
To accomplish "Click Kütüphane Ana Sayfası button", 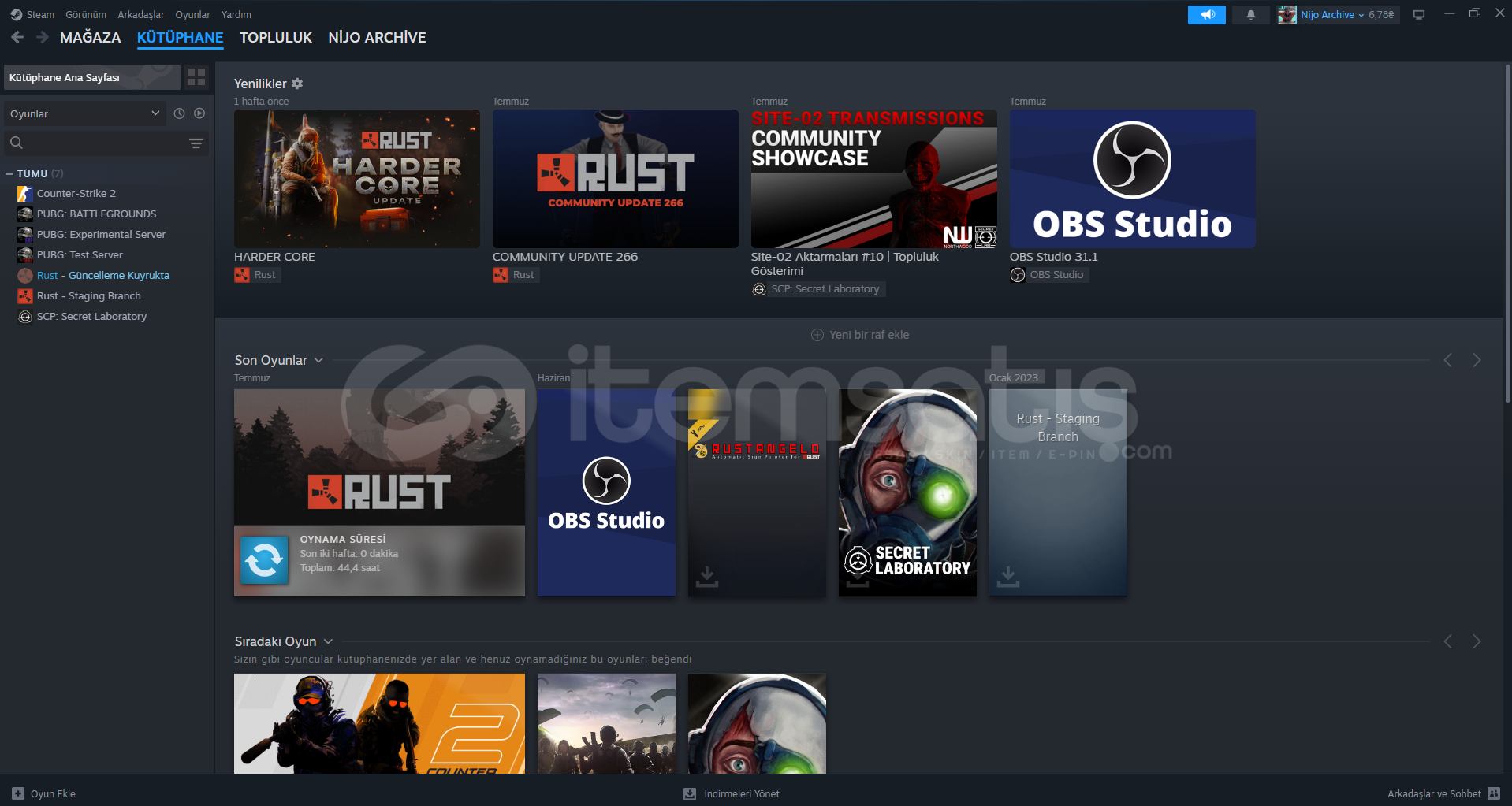I will pos(91,77).
